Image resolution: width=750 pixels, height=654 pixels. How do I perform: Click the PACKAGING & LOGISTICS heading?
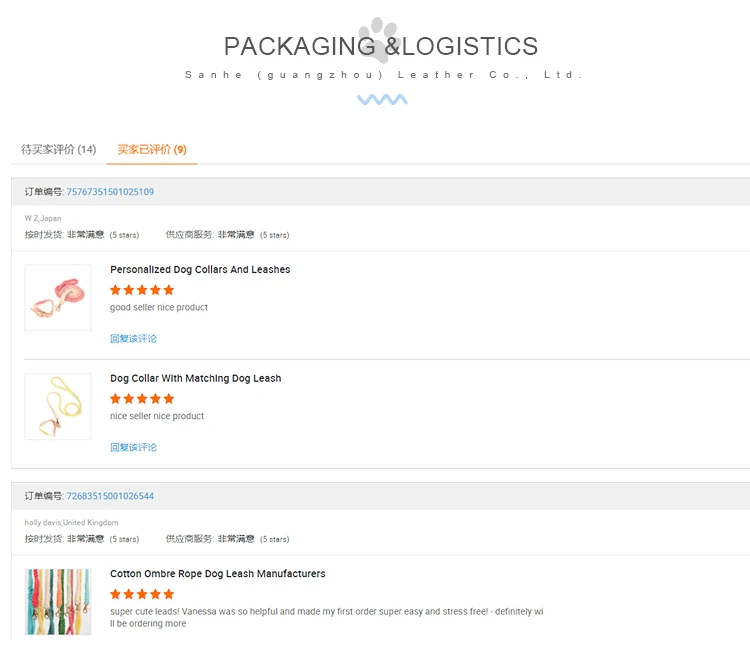381,46
